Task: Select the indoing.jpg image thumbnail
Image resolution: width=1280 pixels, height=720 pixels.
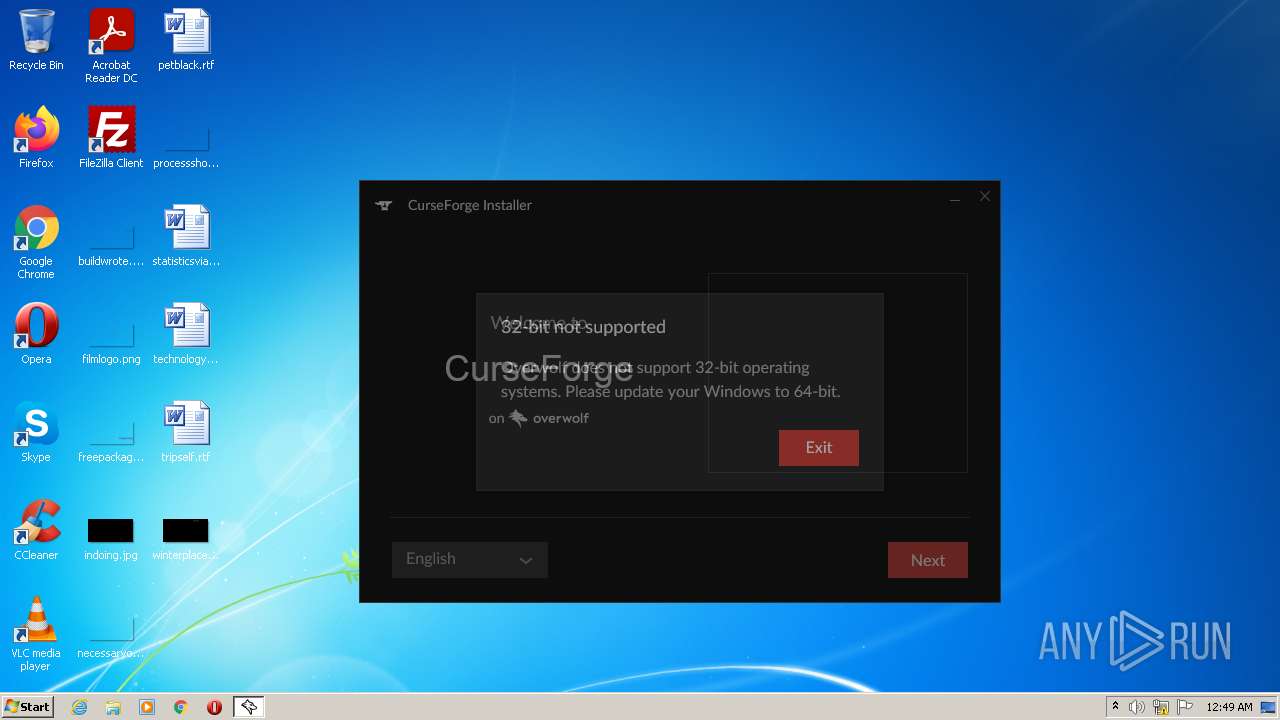Action: [x=111, y=530]
